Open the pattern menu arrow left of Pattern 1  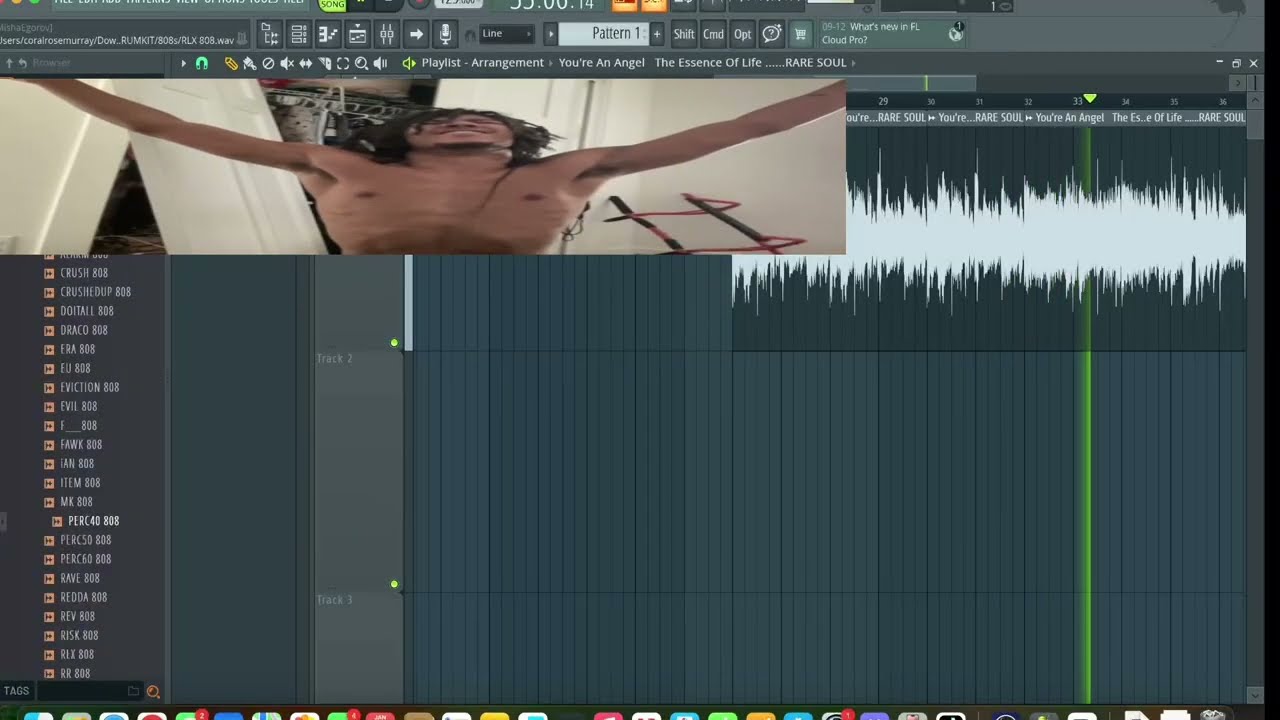(x=550, y=34)
